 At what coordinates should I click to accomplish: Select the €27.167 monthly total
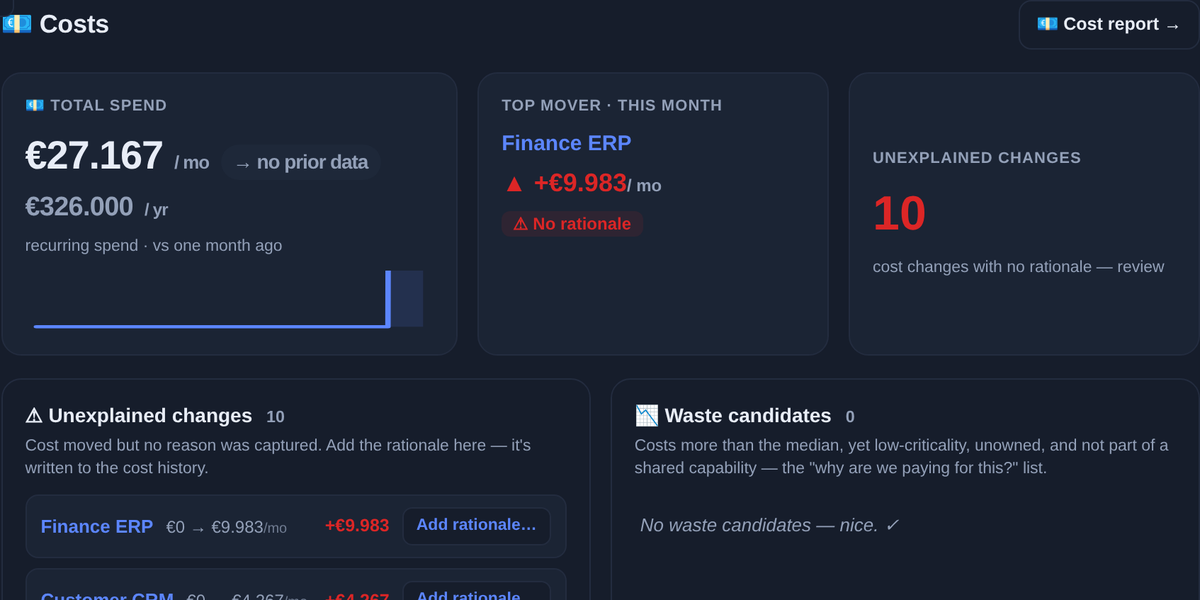pyautogui.click(x=94, y=156)
